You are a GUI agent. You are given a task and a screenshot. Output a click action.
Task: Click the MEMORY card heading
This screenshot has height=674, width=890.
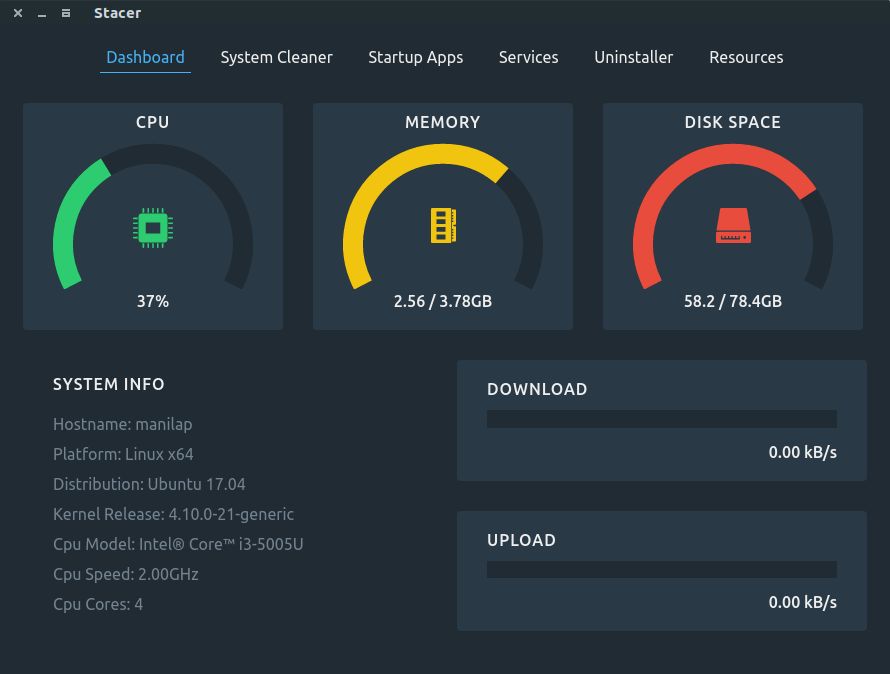click(x=443, y=122)
